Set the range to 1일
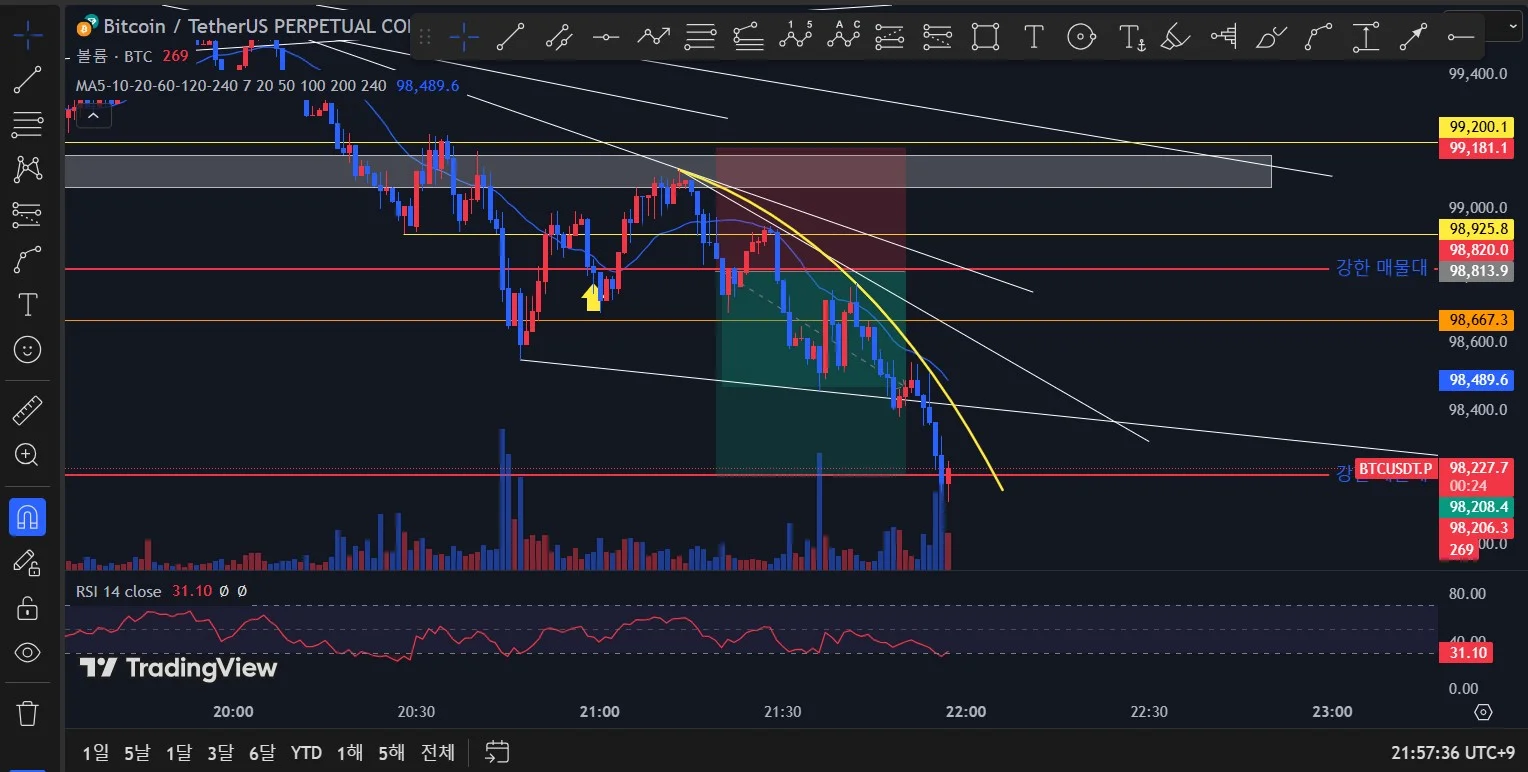 (96, 752)
